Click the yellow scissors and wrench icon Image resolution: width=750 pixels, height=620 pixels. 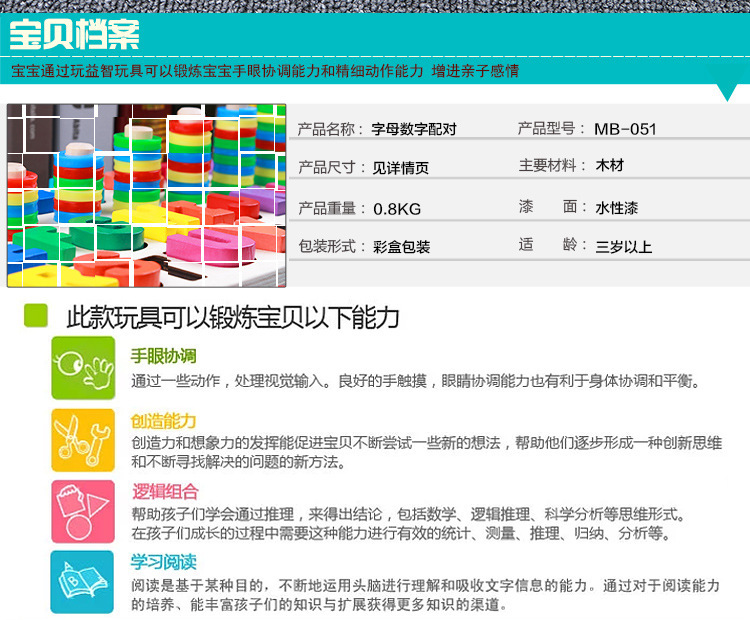[83, 440]
